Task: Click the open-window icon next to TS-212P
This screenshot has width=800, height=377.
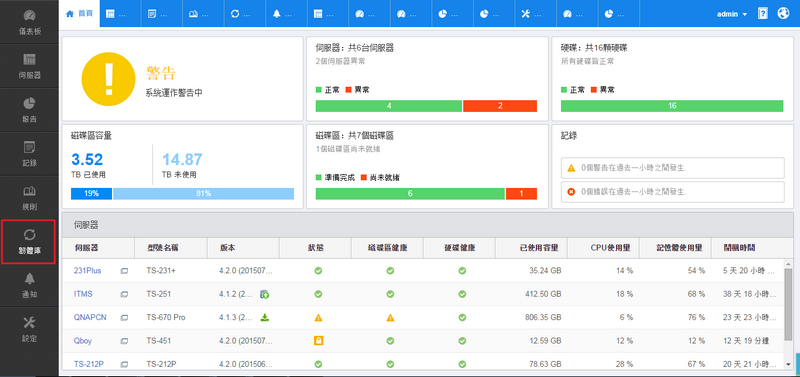Action: (x=124, y=365)
